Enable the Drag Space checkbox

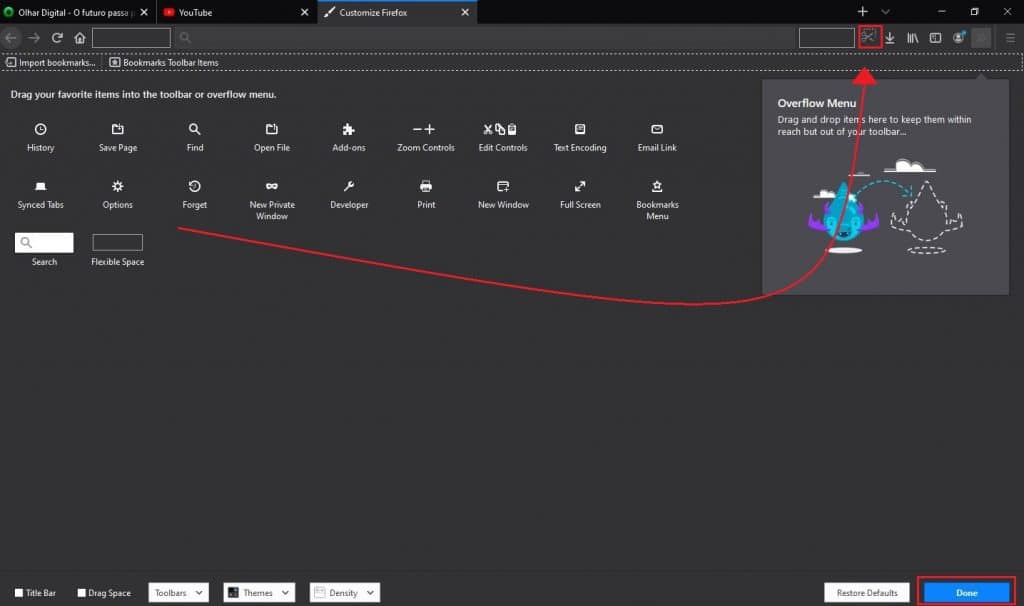point(82,593)
